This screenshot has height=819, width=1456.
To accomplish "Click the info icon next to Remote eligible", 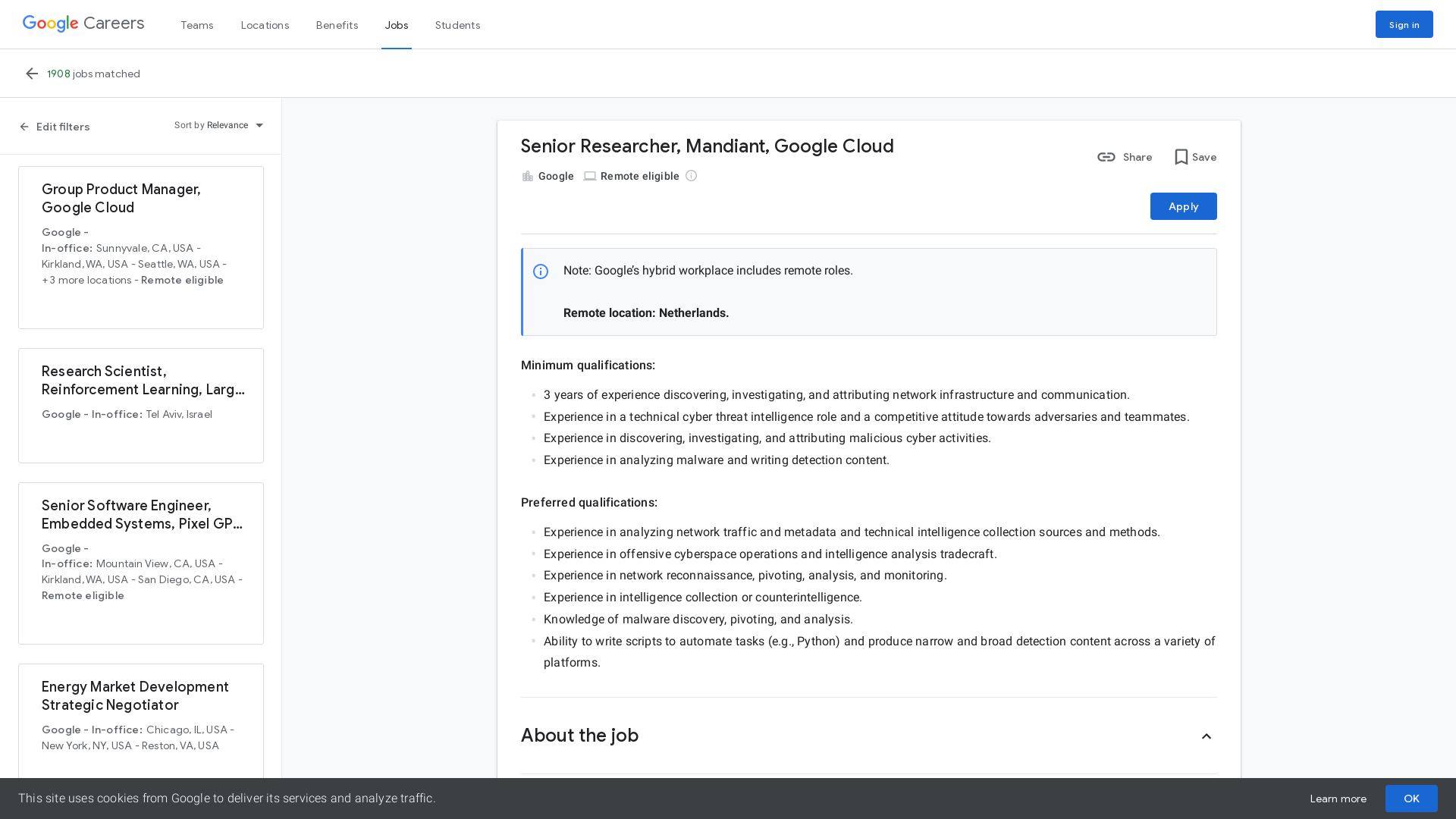I will click(x=691, y=176).
